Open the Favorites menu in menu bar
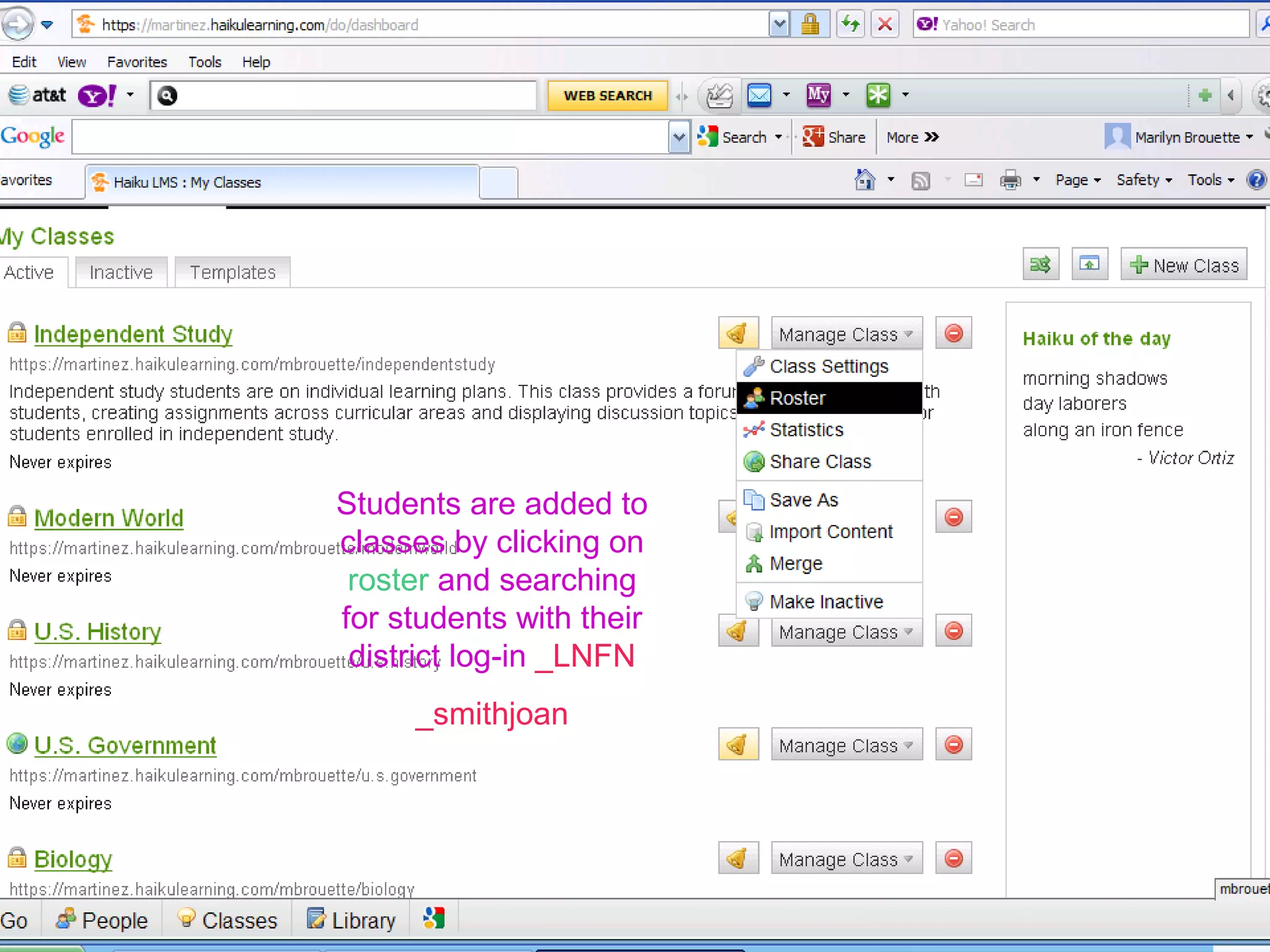Viewport: 1270px width, 952px height. point(137,62)
